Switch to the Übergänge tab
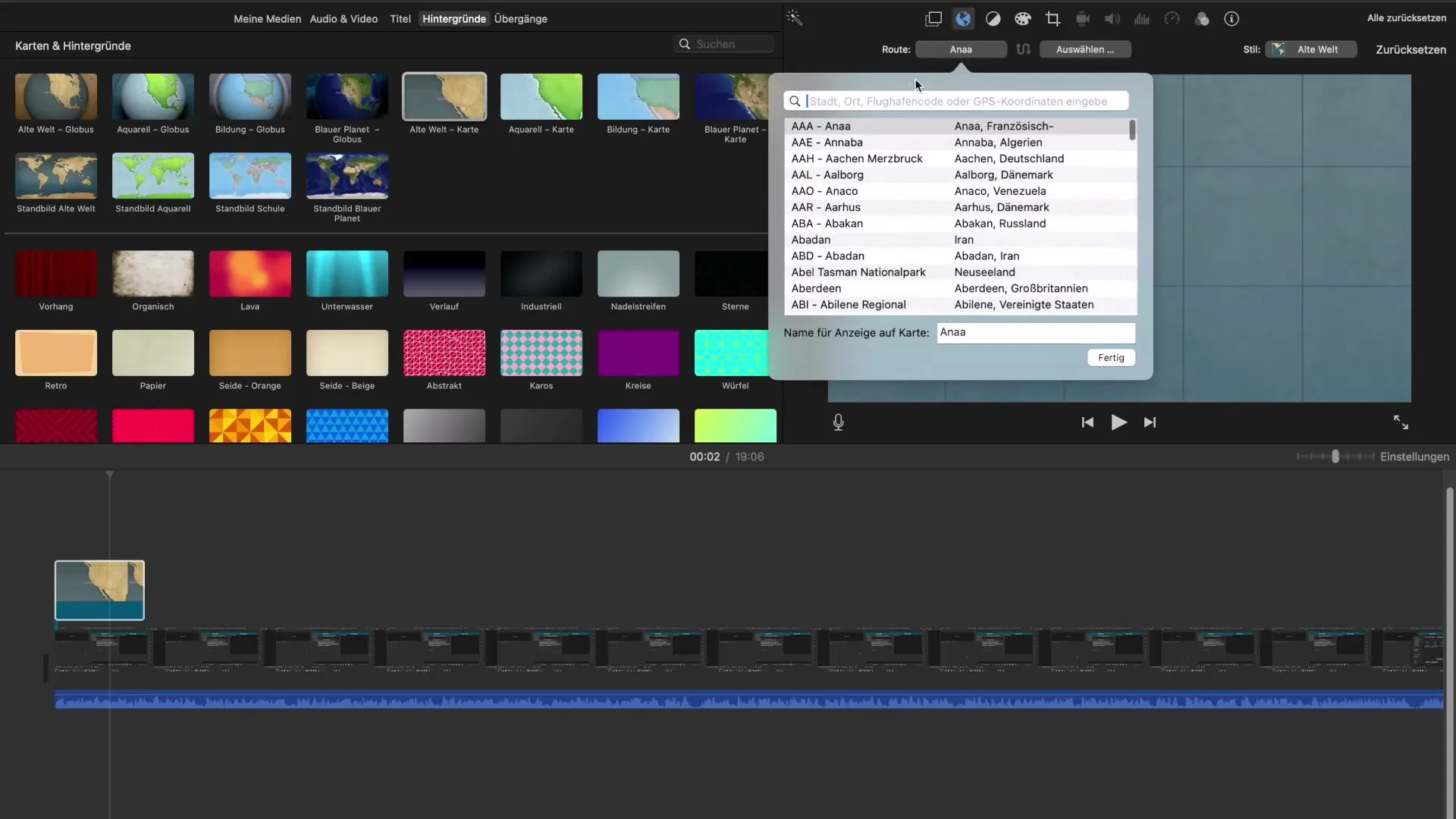Screen dimensions: 1456x819 [521, 19]
